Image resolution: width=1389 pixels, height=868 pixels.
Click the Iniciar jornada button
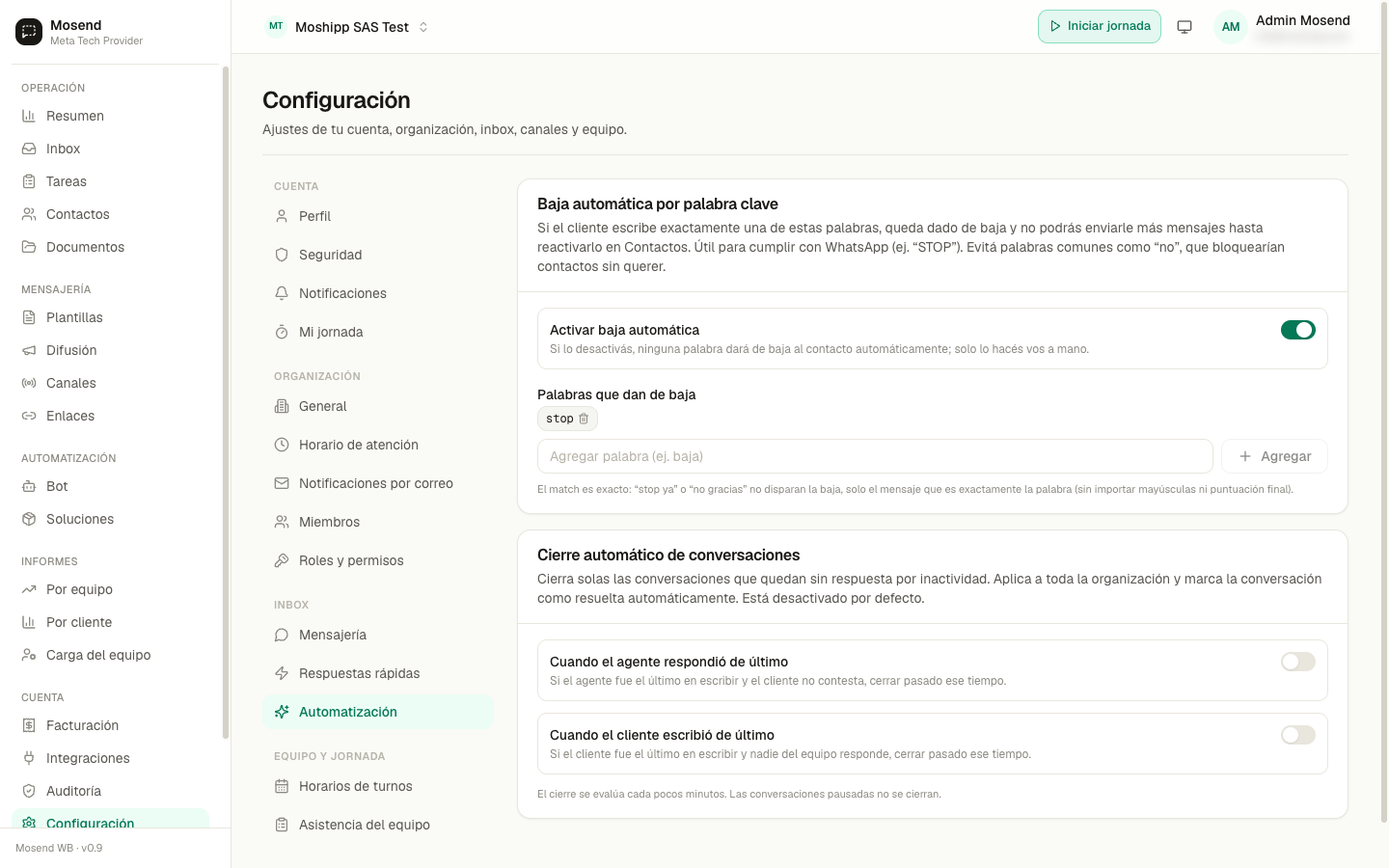(x=1100, y=26)
